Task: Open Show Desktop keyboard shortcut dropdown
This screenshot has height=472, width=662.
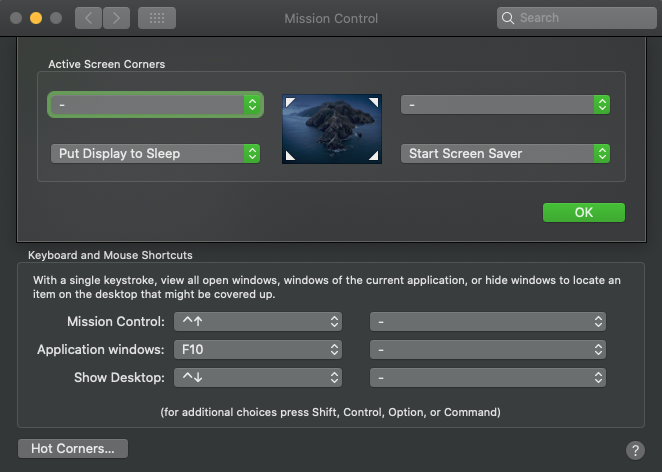Action: point(258,377)
